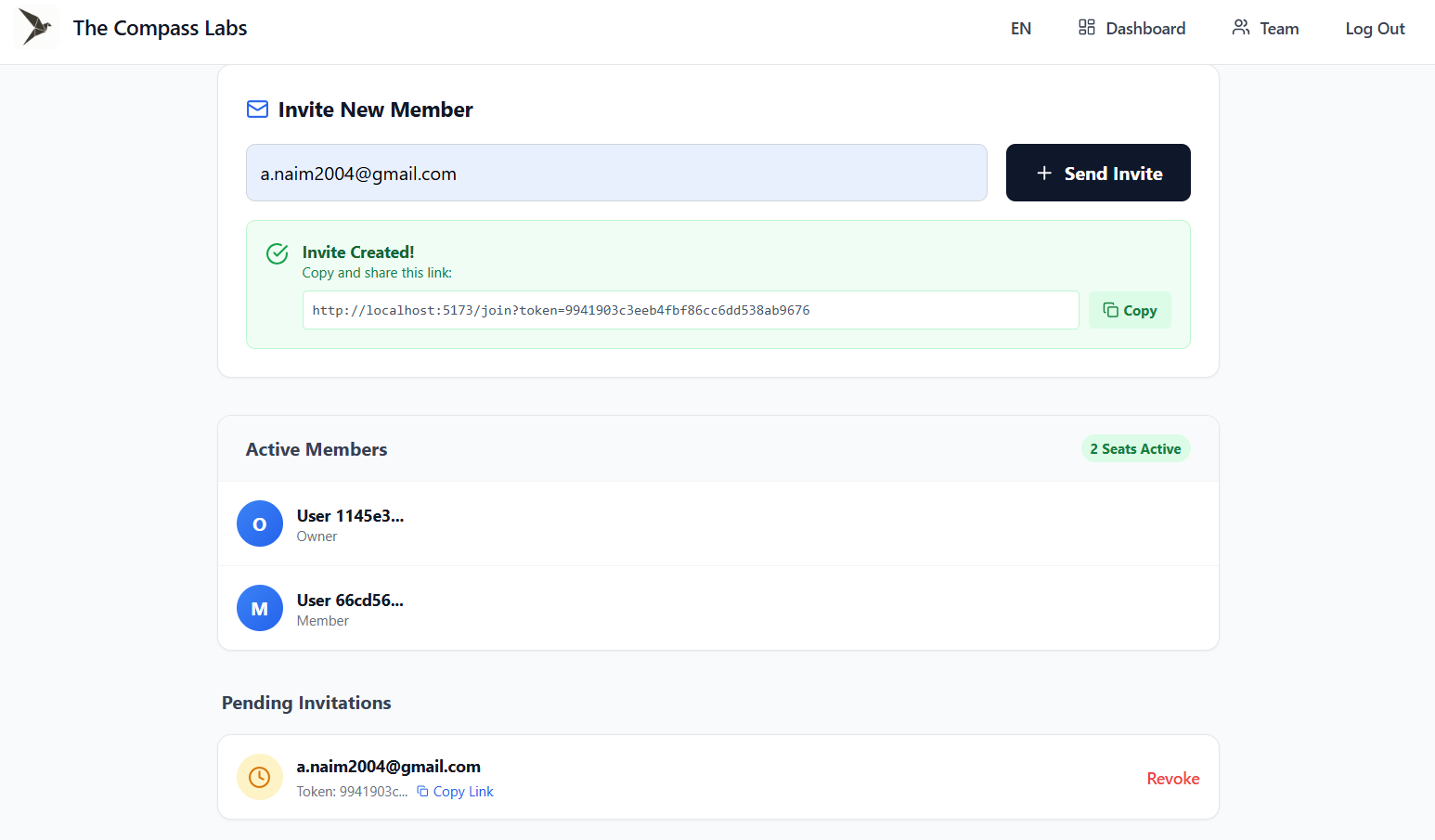Viewport: 1435px width, 840px height.
Task: Click The Compass Labs bird logo
Action: [36, 27]
